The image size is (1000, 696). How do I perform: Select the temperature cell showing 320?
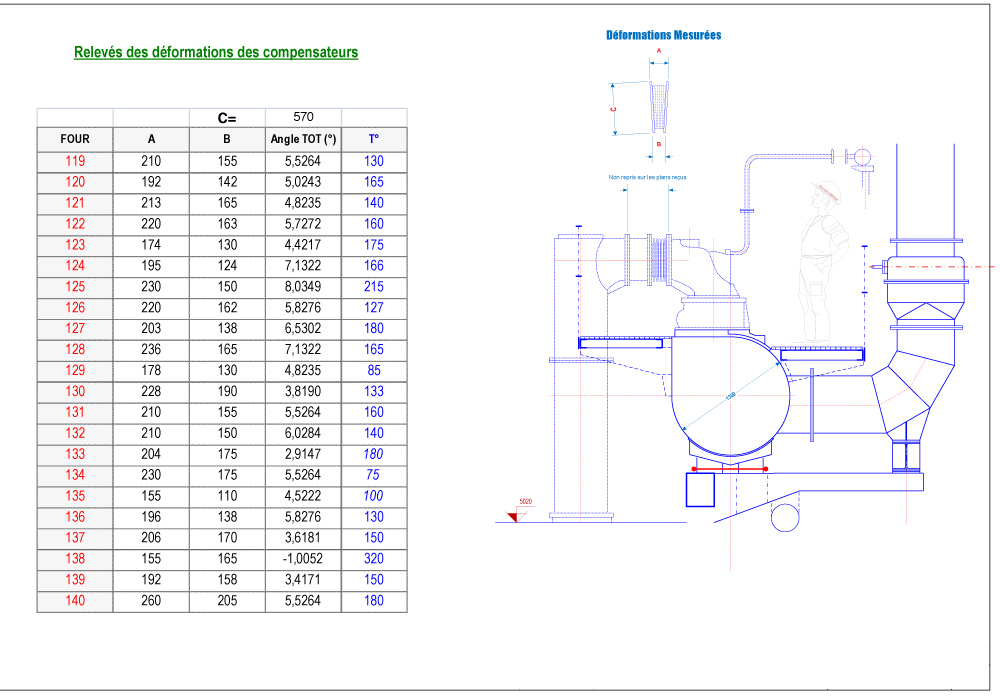(374, 559)
